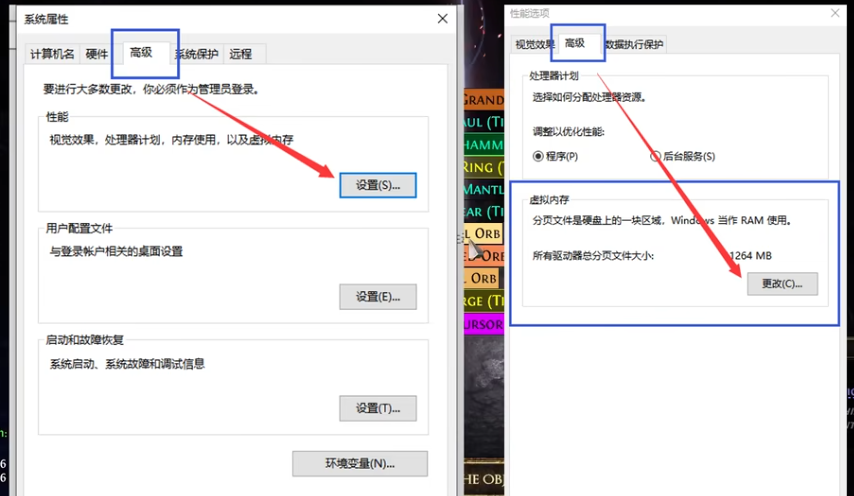
Task: Click the orange GRAND item label
Action: [483, 100]
